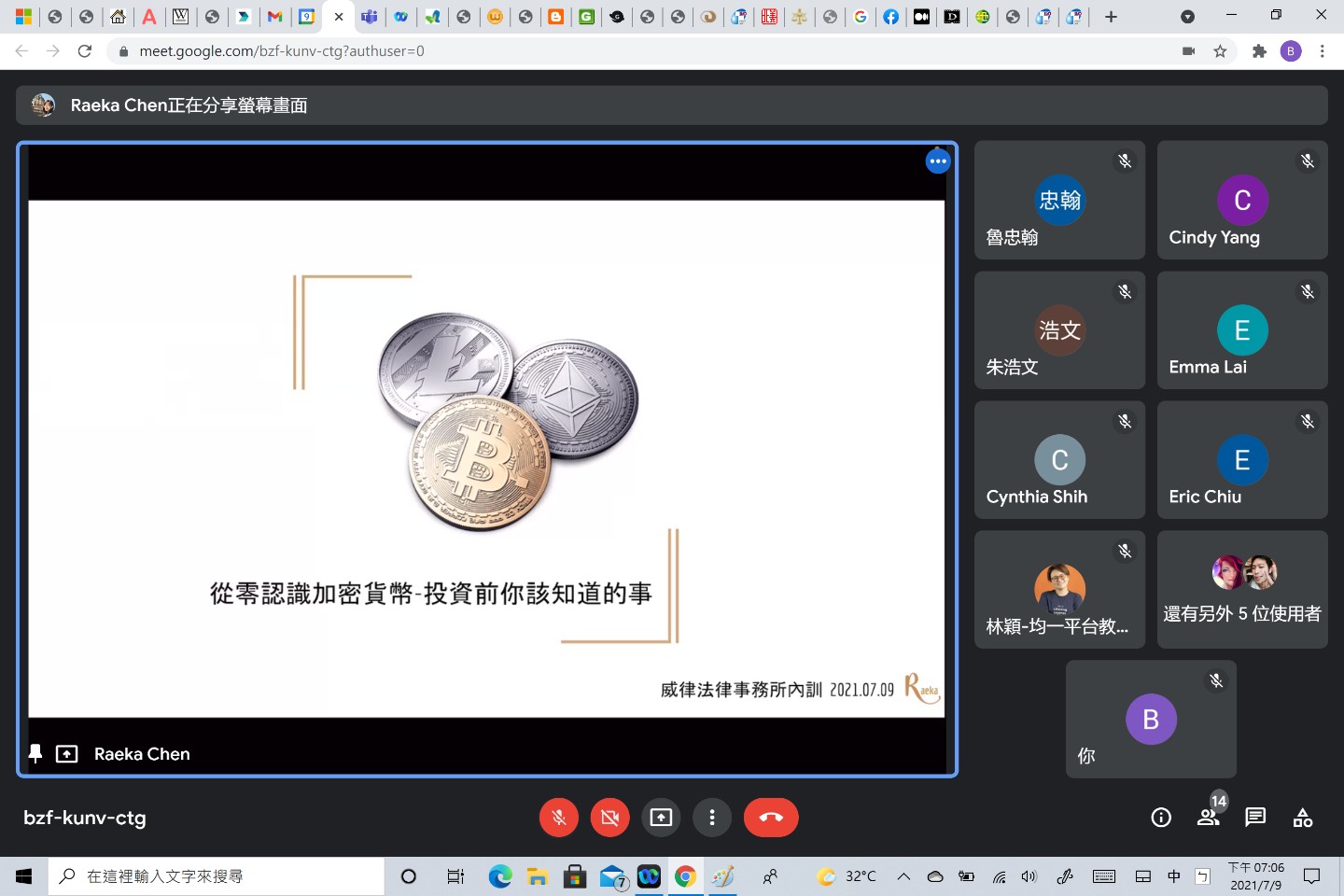Switch to the Wikipedia tab
This screenshot has height=896, width=1344.
(180, 17)
